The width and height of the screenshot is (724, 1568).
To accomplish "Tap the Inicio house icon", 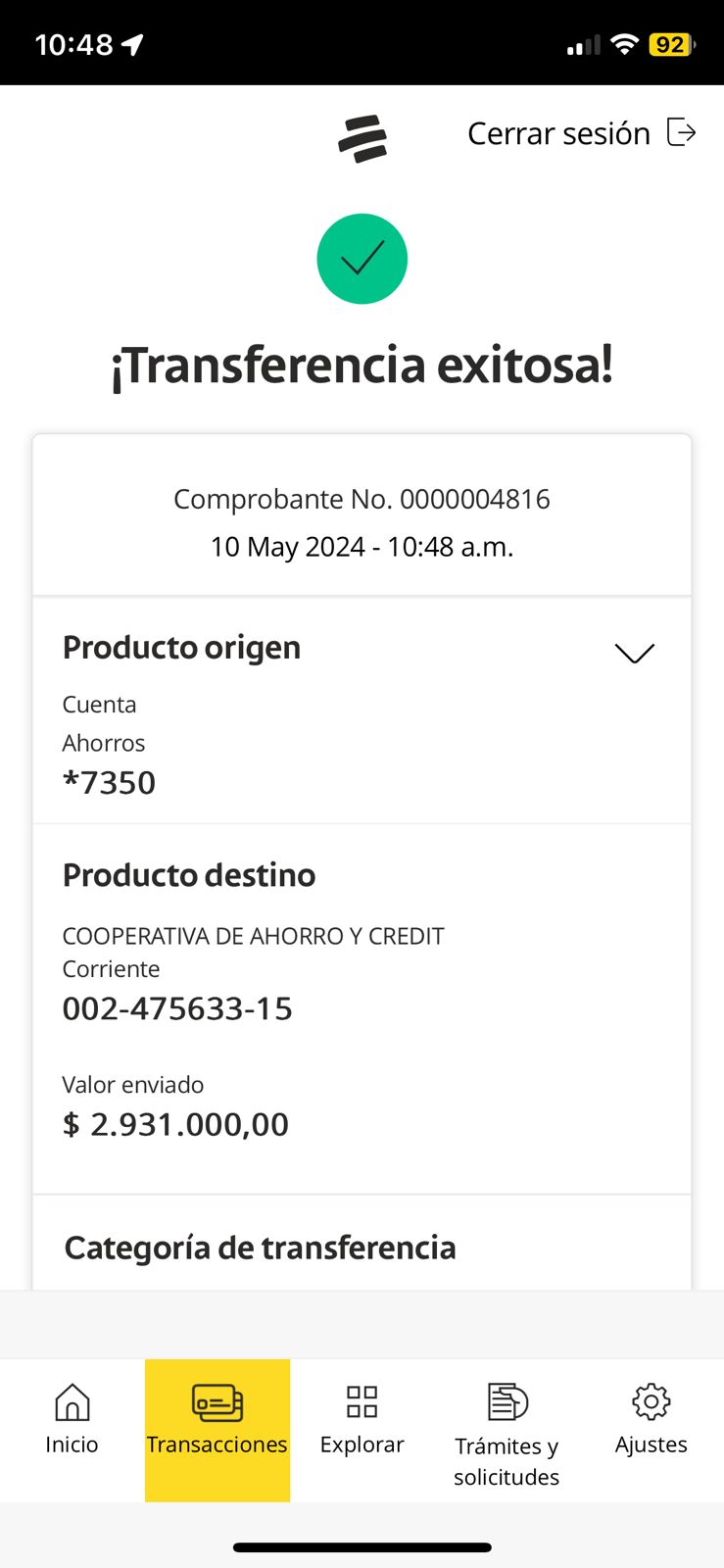I will click(x=72, y=1402).
